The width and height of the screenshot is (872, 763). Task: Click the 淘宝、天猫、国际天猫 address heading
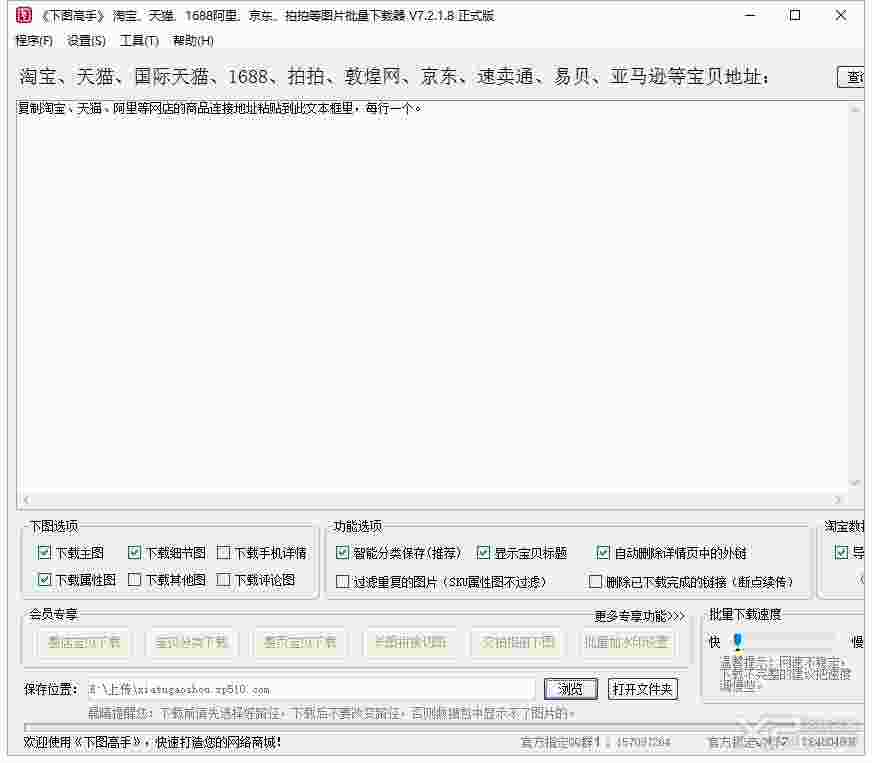pos(394,77)
